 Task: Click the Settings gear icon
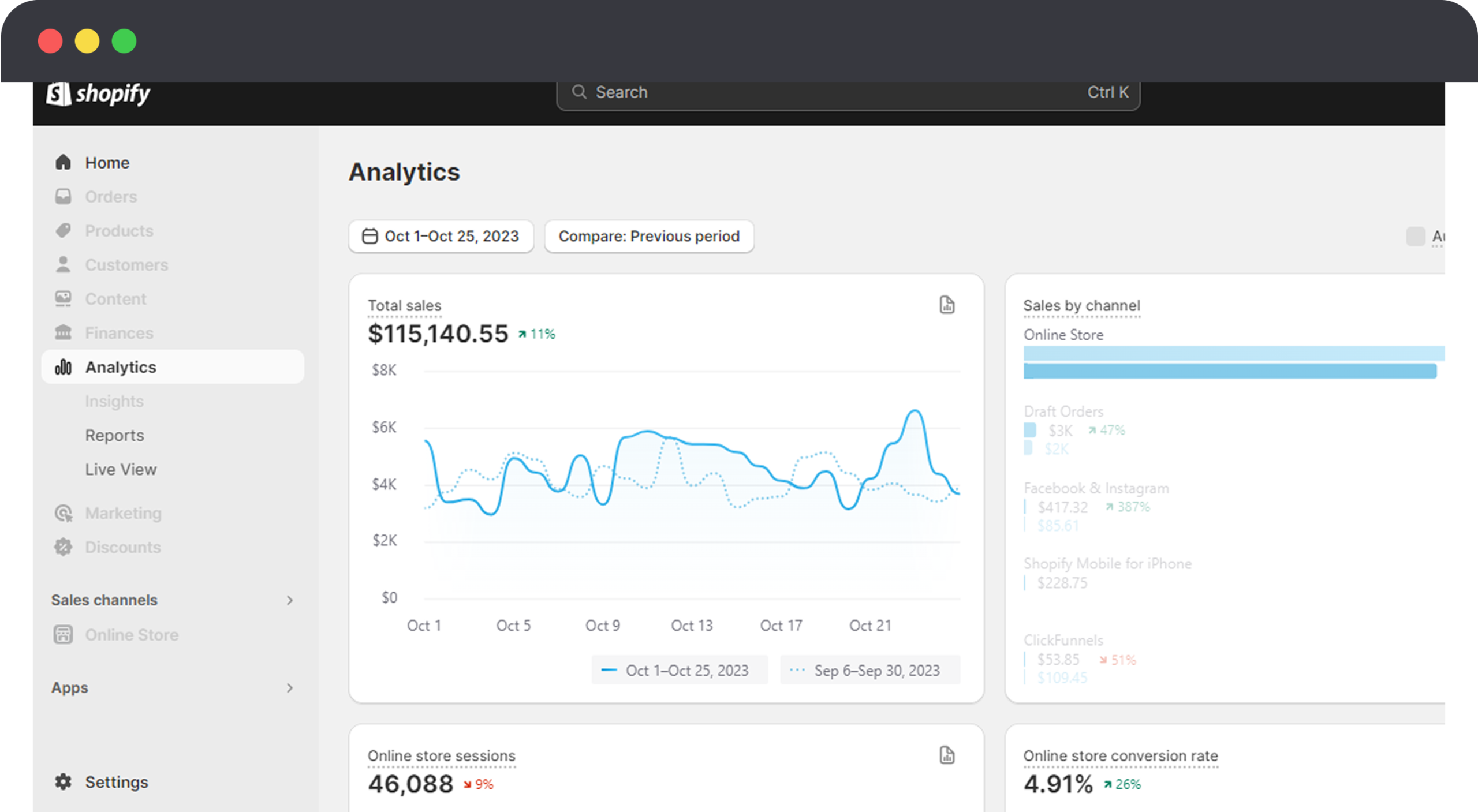[x=63, y=781]
